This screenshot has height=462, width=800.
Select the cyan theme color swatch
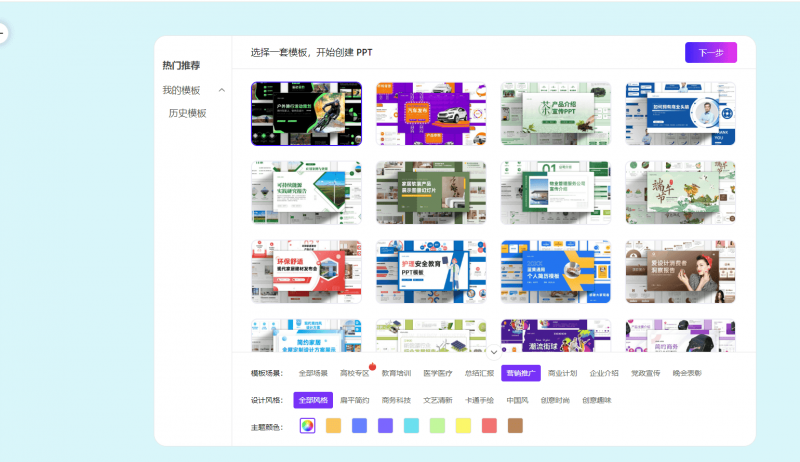click(x=411, y=426)
